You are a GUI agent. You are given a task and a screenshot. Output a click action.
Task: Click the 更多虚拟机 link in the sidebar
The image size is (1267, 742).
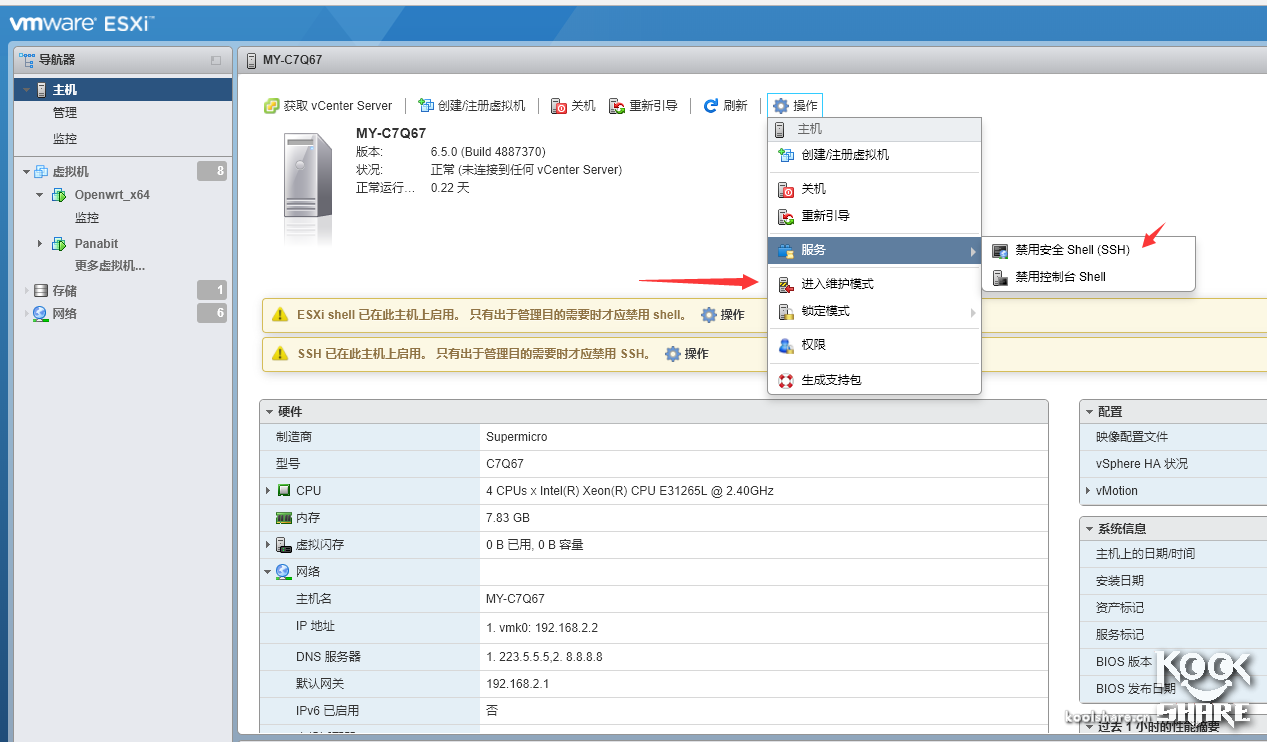pyautogui.click(x=110, y=267)
